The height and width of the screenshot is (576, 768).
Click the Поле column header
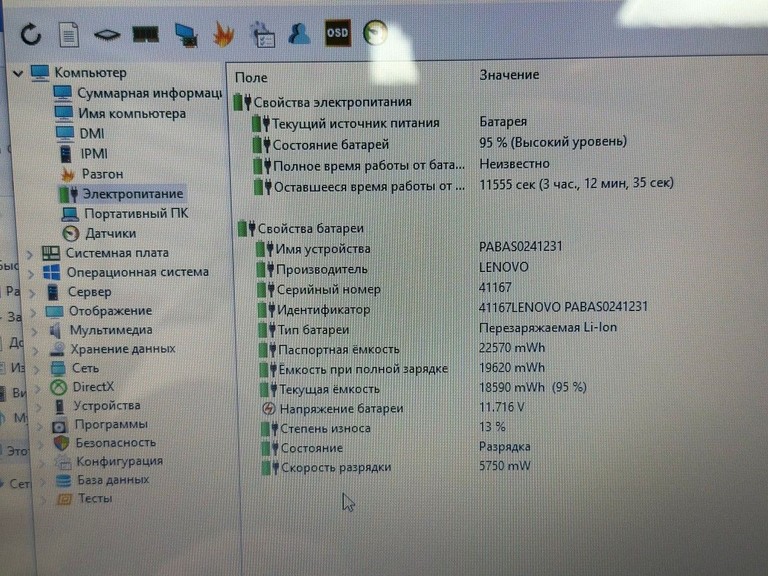[x=251, y=78]
